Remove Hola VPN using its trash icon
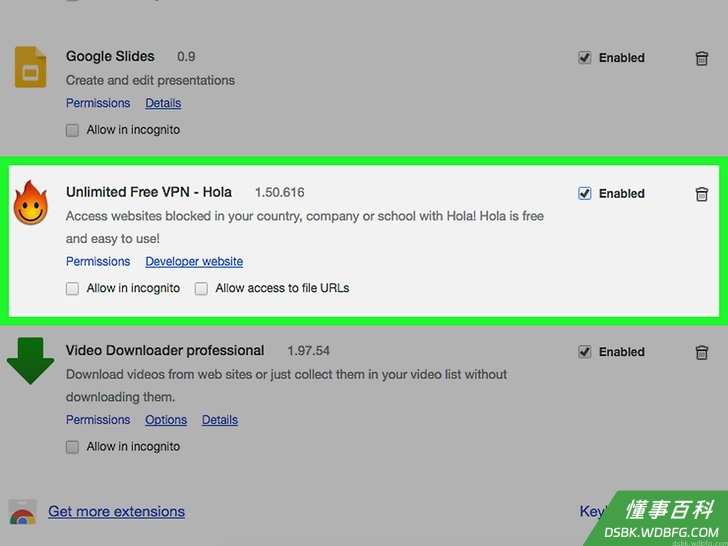728x546 pixels. tap(702, 194)
